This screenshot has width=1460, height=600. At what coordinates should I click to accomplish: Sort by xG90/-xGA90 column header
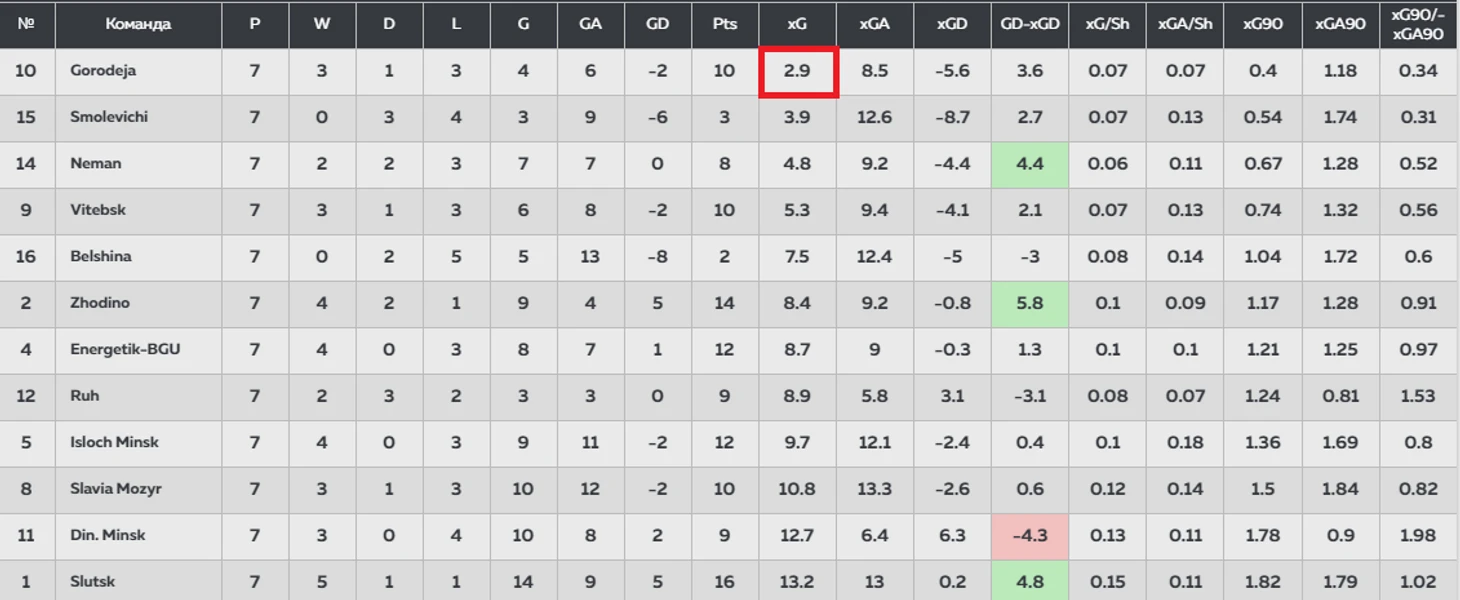[1418, 24]
